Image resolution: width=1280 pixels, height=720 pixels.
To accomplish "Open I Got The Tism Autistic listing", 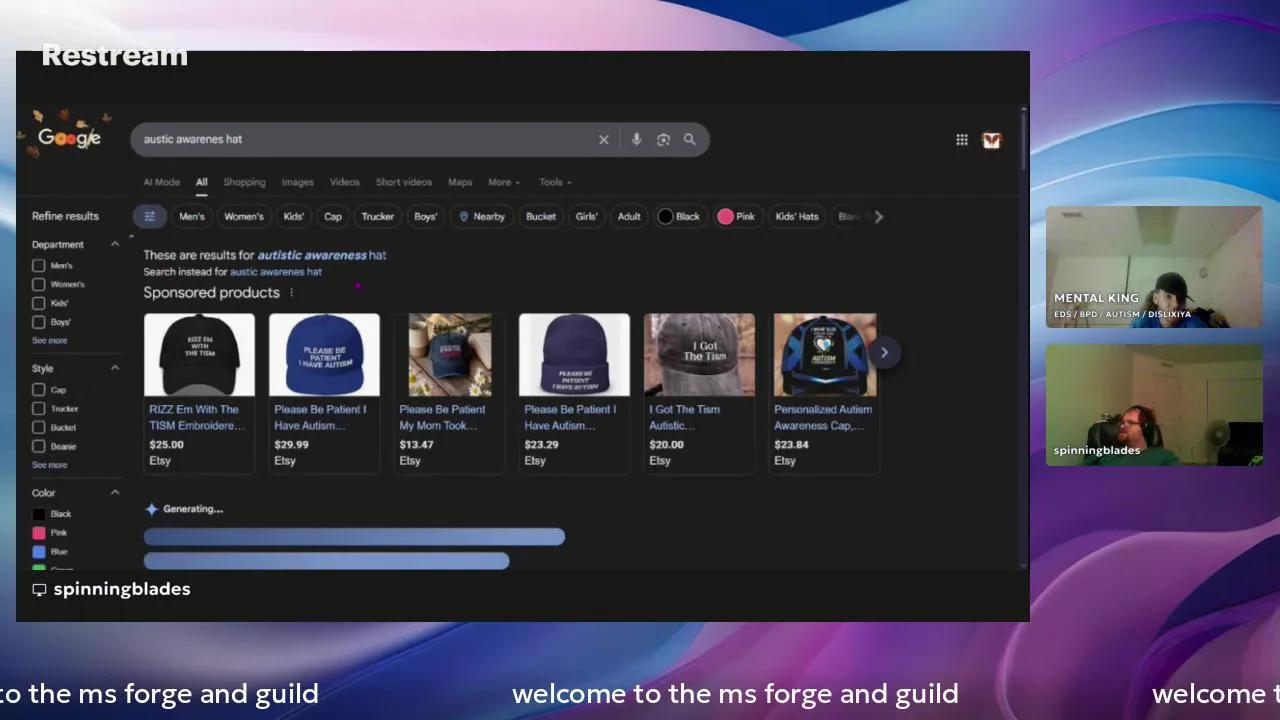I will [684, 417].
